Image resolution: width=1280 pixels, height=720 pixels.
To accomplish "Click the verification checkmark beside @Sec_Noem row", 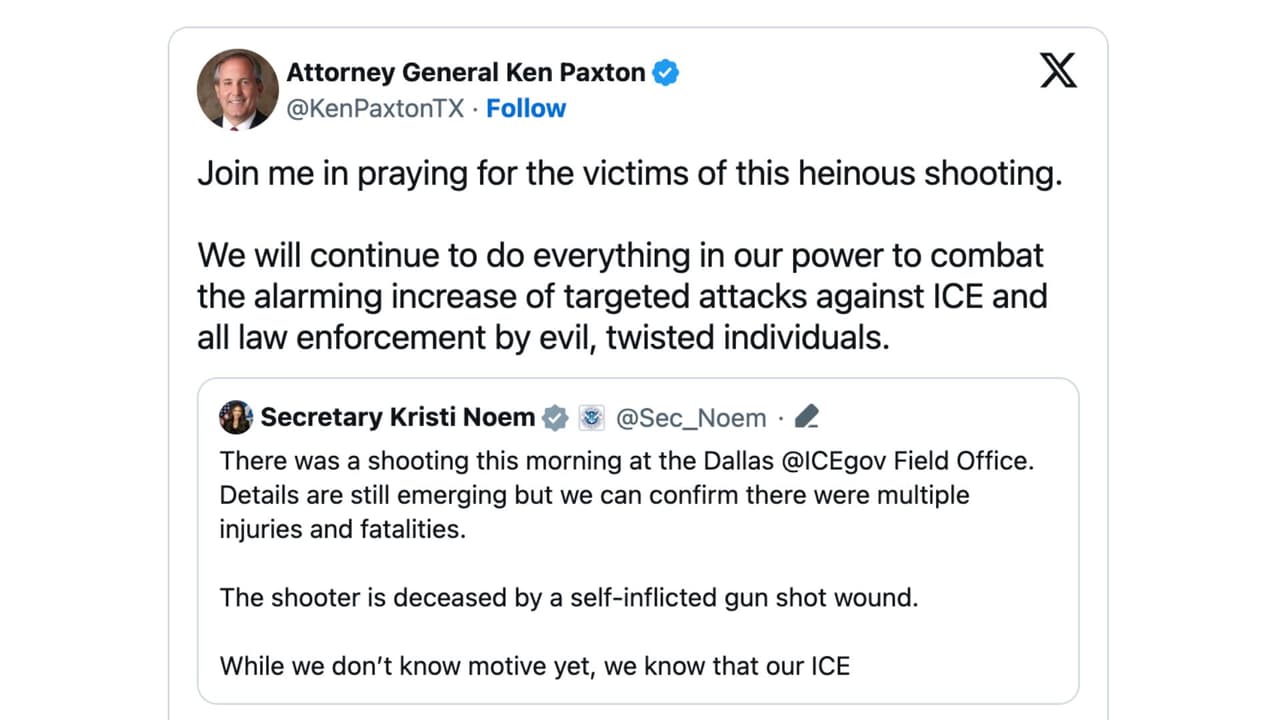I will (554, 417).
